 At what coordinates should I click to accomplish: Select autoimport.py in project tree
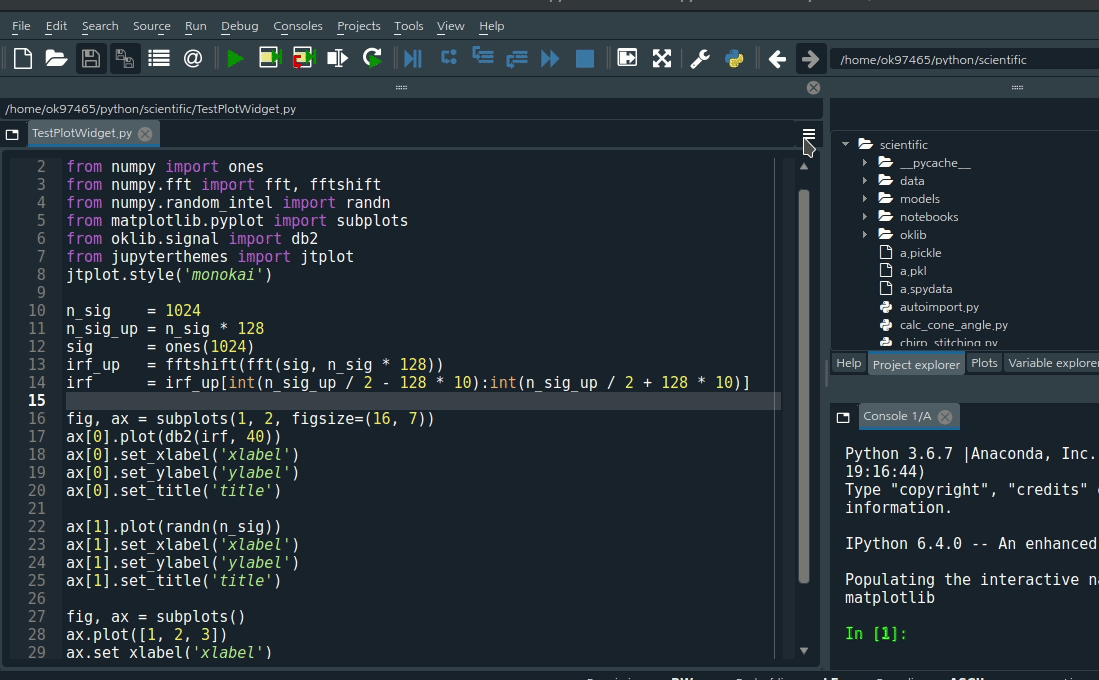click(x=939, y=307)
